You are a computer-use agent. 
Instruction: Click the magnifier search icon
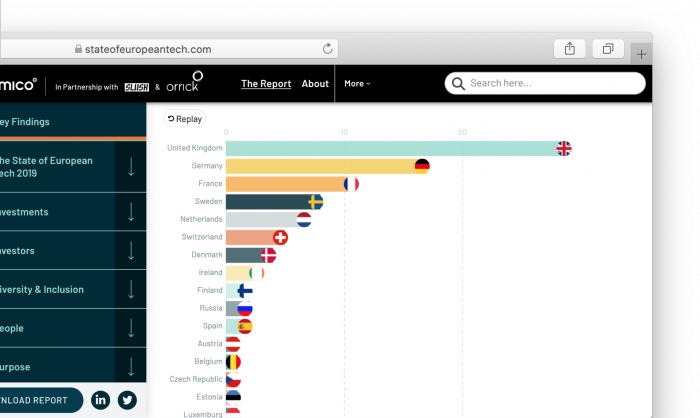(458, 84)
